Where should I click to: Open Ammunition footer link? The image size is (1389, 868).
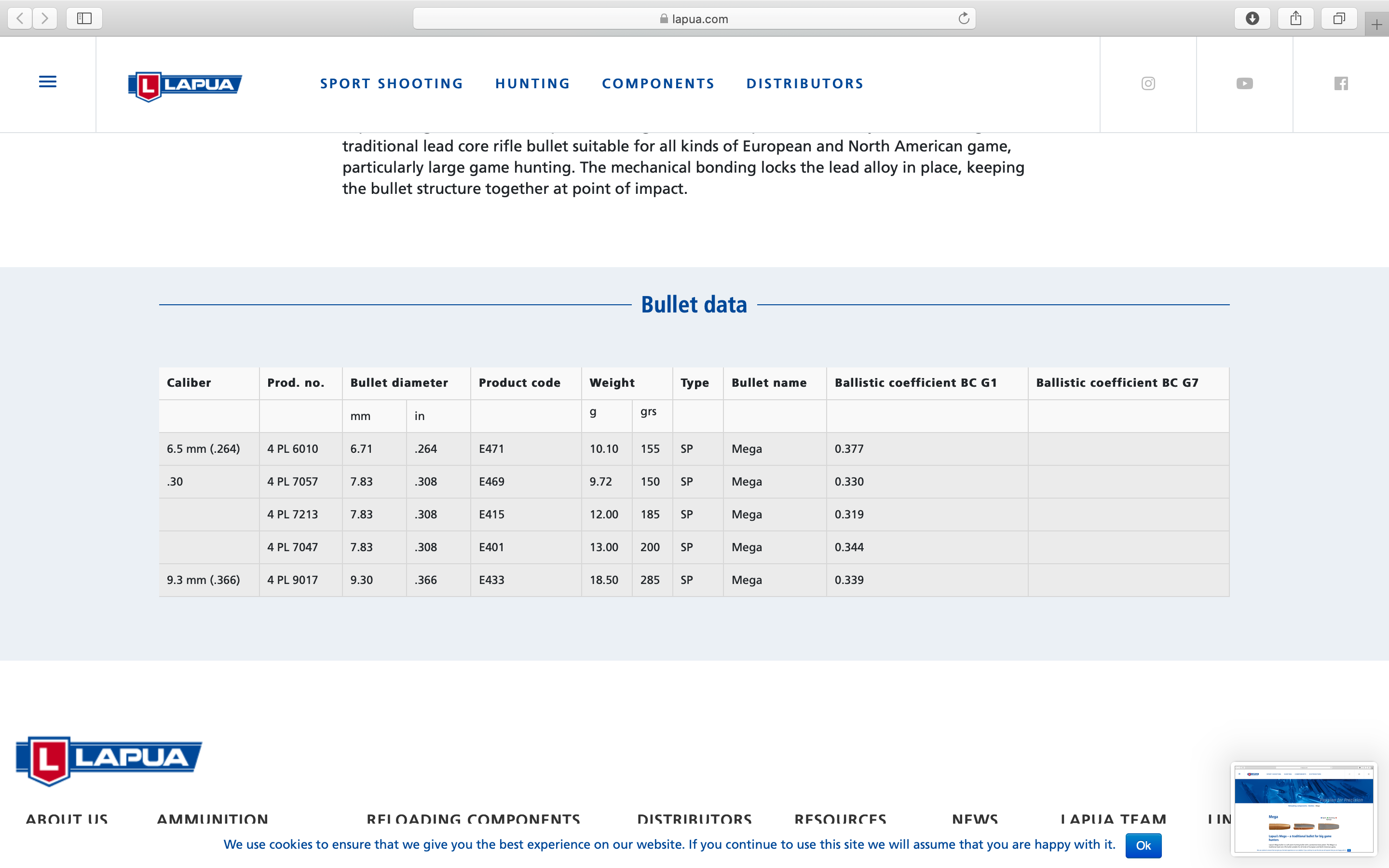coord(212,819)
